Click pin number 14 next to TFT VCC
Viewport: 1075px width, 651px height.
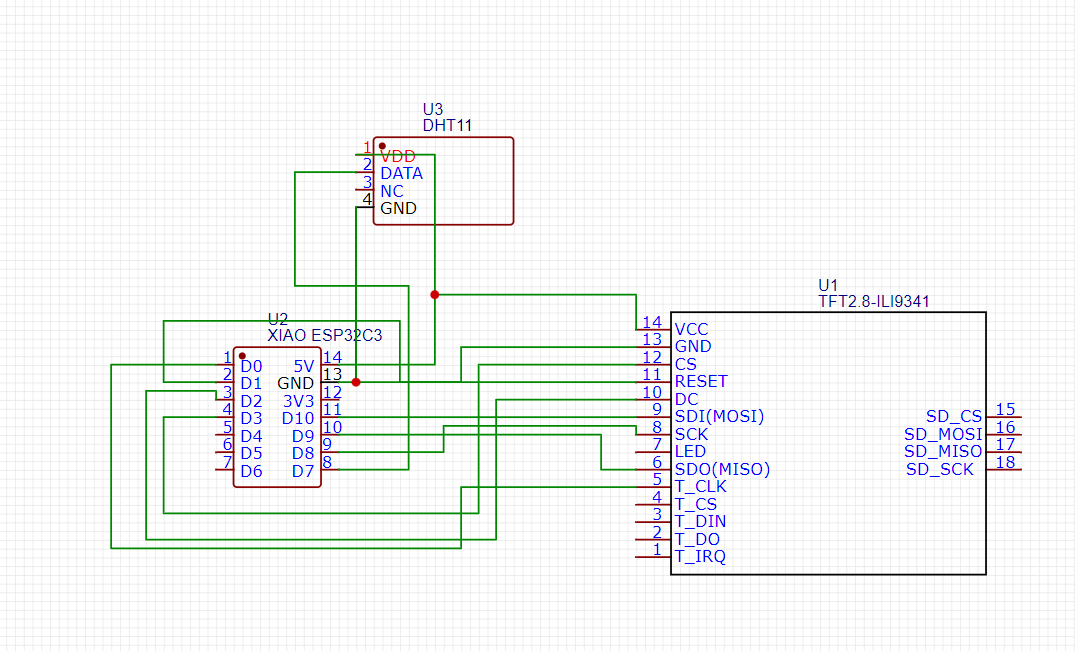tap(652, 321)
